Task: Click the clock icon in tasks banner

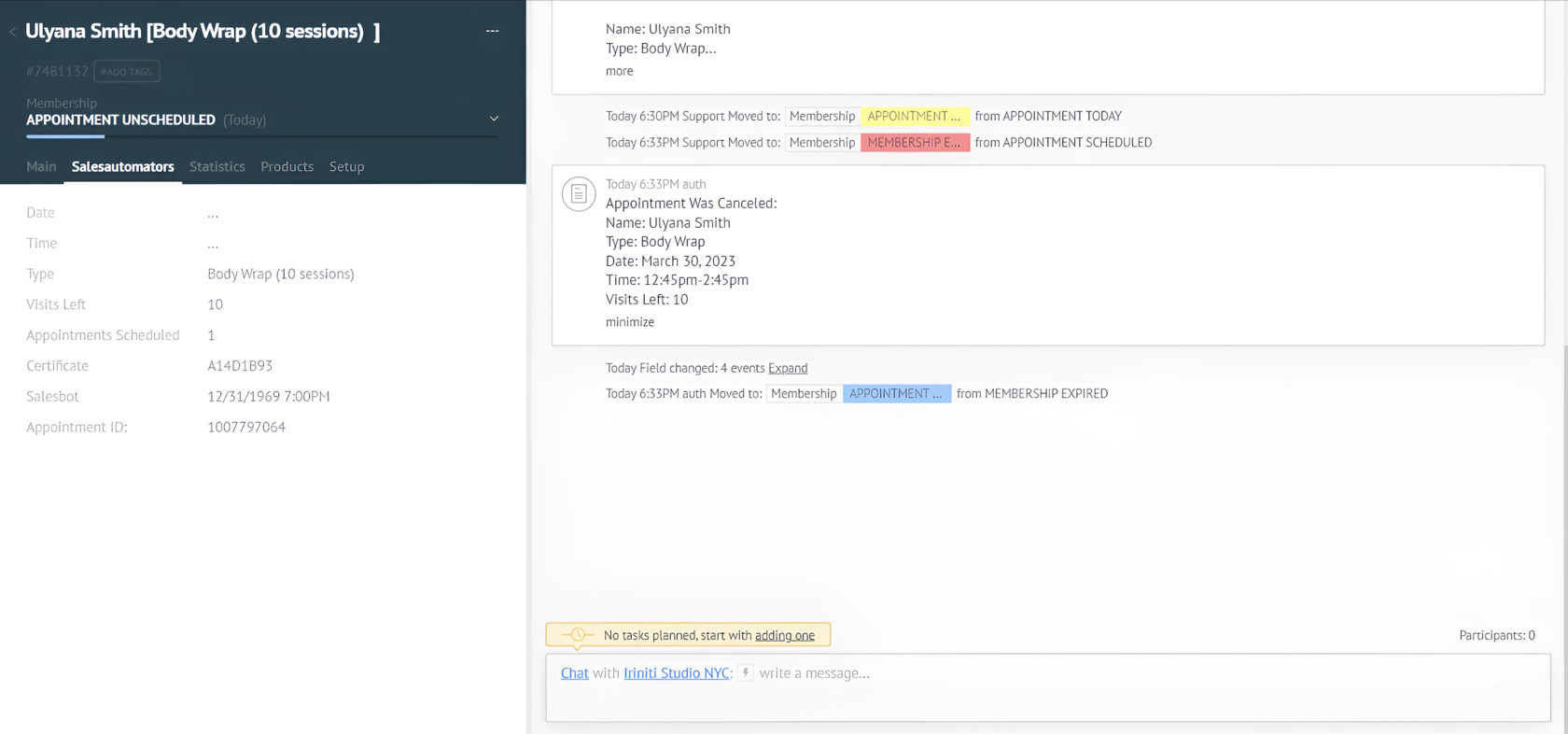Action: (577, 635)
